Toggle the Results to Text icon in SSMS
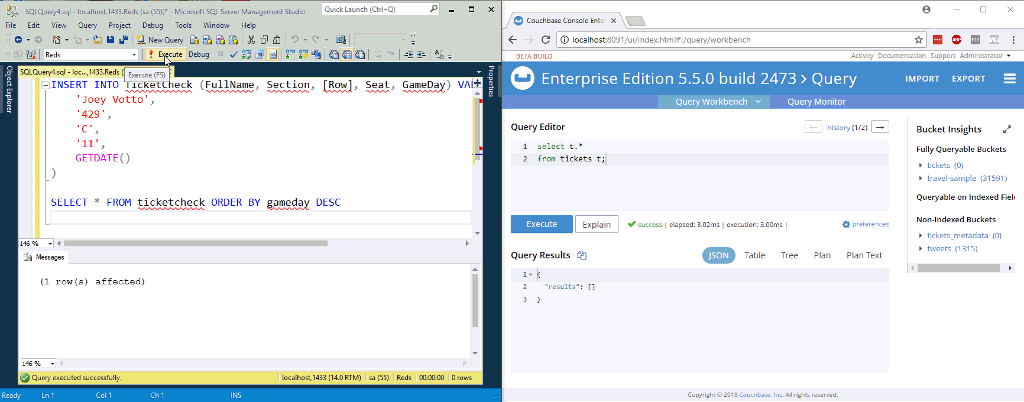1024x402 pixels. click(334, 55)
